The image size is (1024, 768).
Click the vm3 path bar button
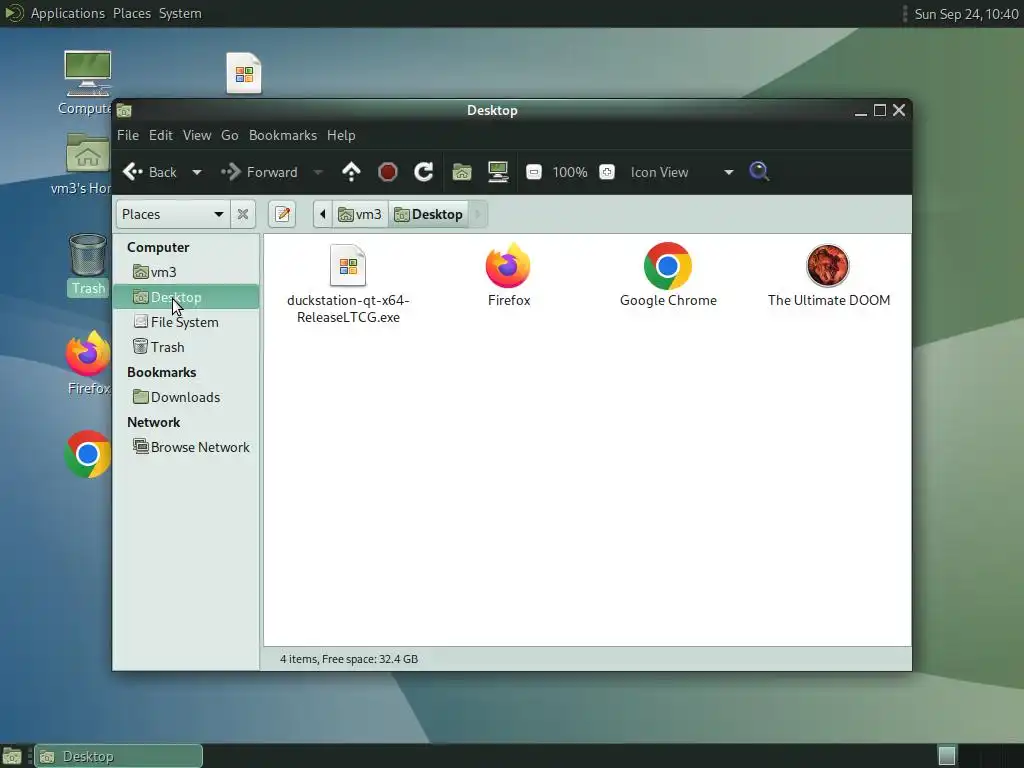click(x=360, y=214)
